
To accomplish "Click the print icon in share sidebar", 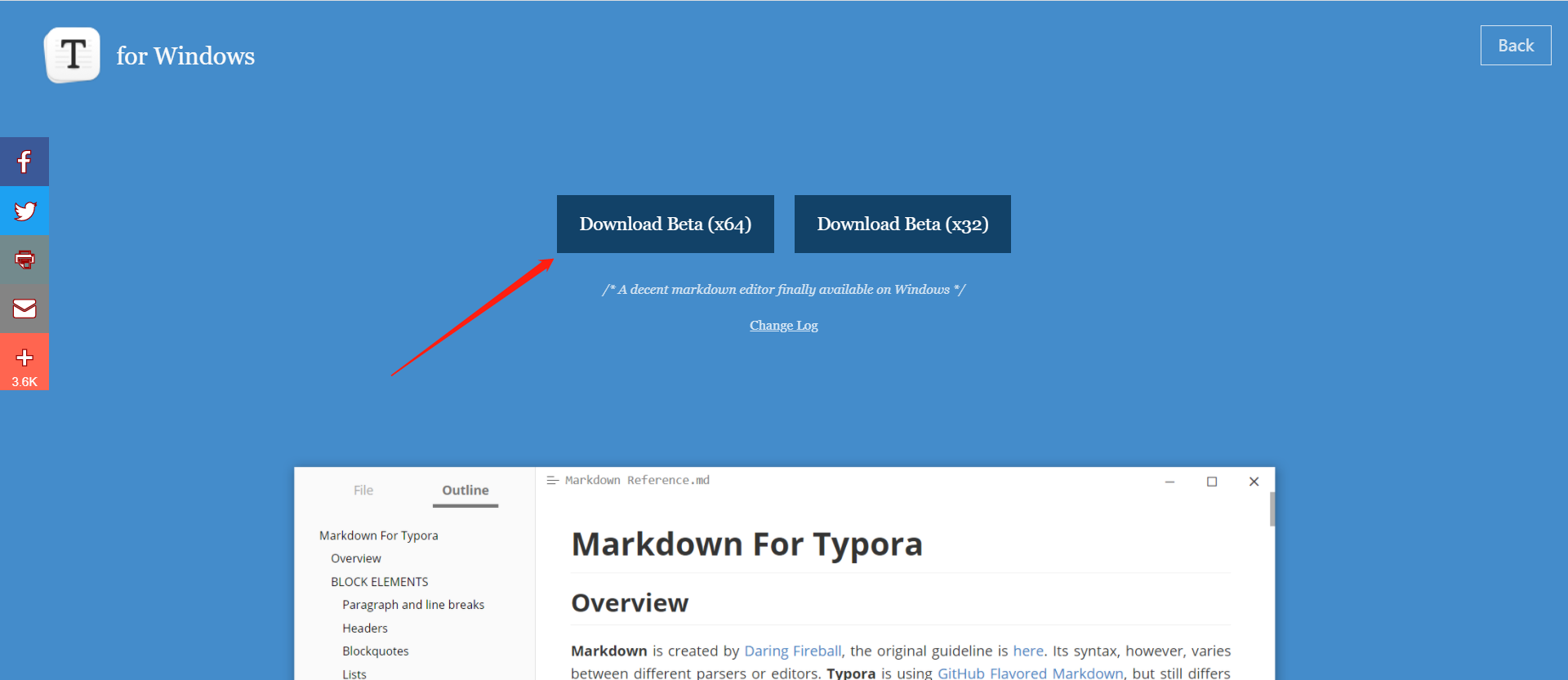I will 24,260.
